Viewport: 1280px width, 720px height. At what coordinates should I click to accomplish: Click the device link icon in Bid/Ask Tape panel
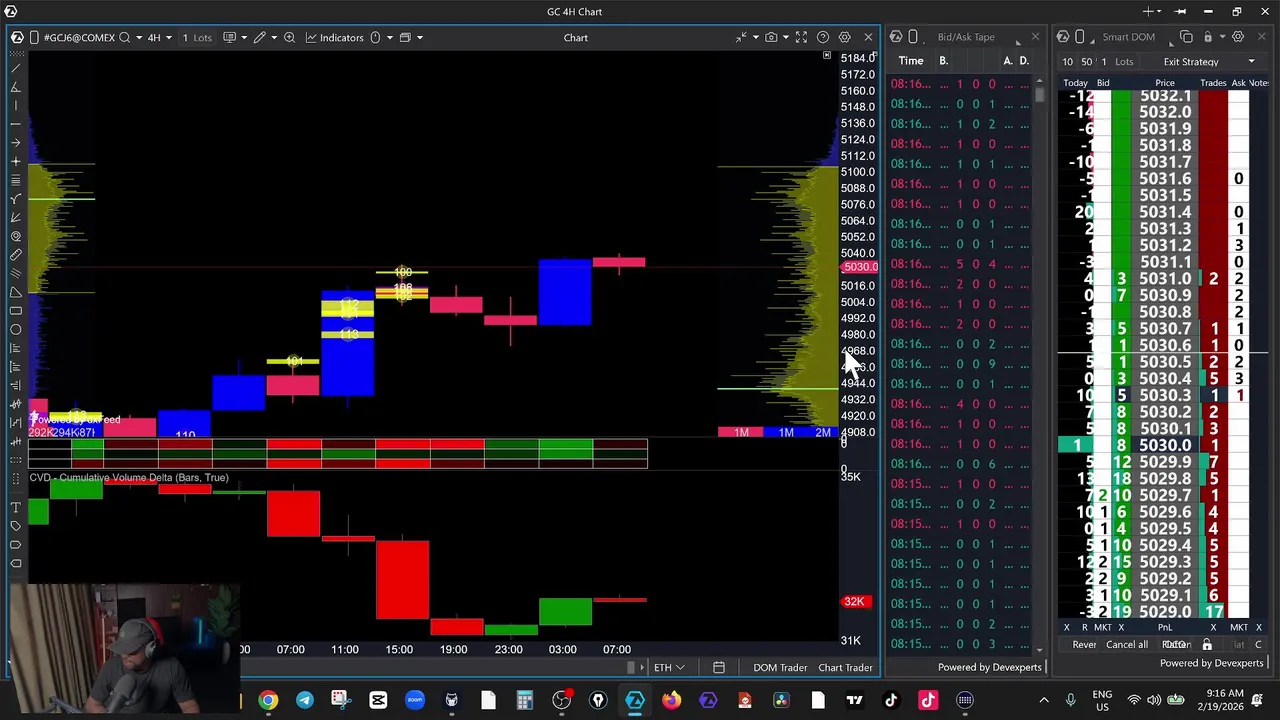[913, 37]
